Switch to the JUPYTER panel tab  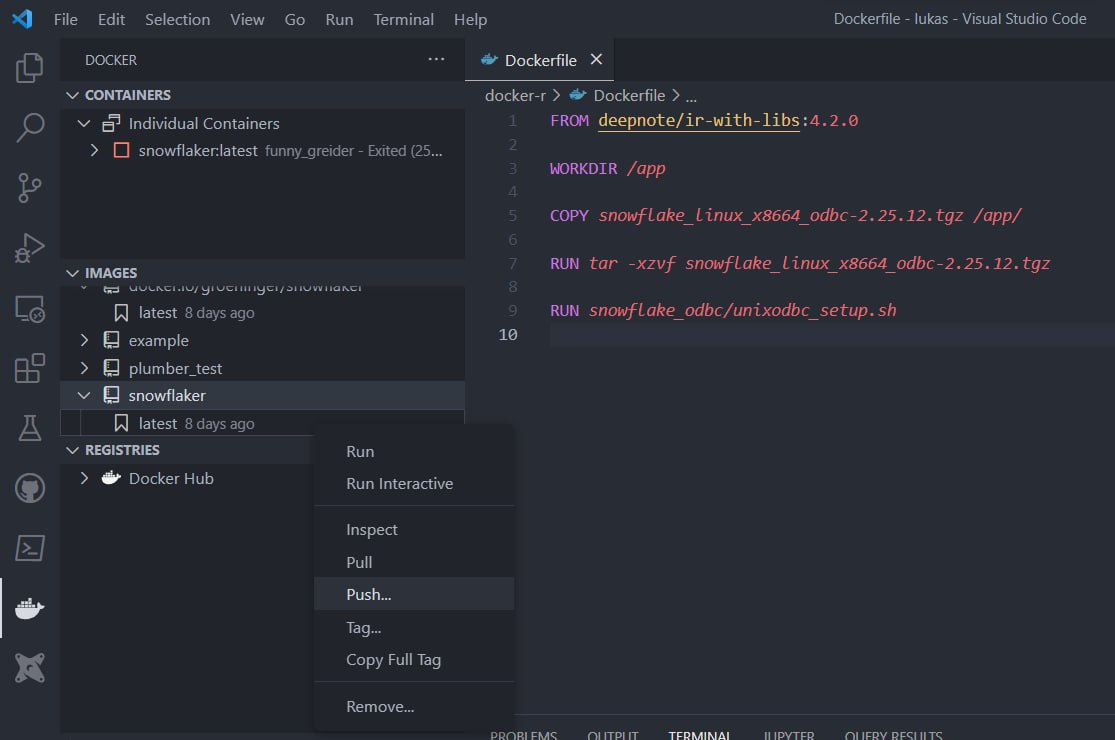point(789,734)
